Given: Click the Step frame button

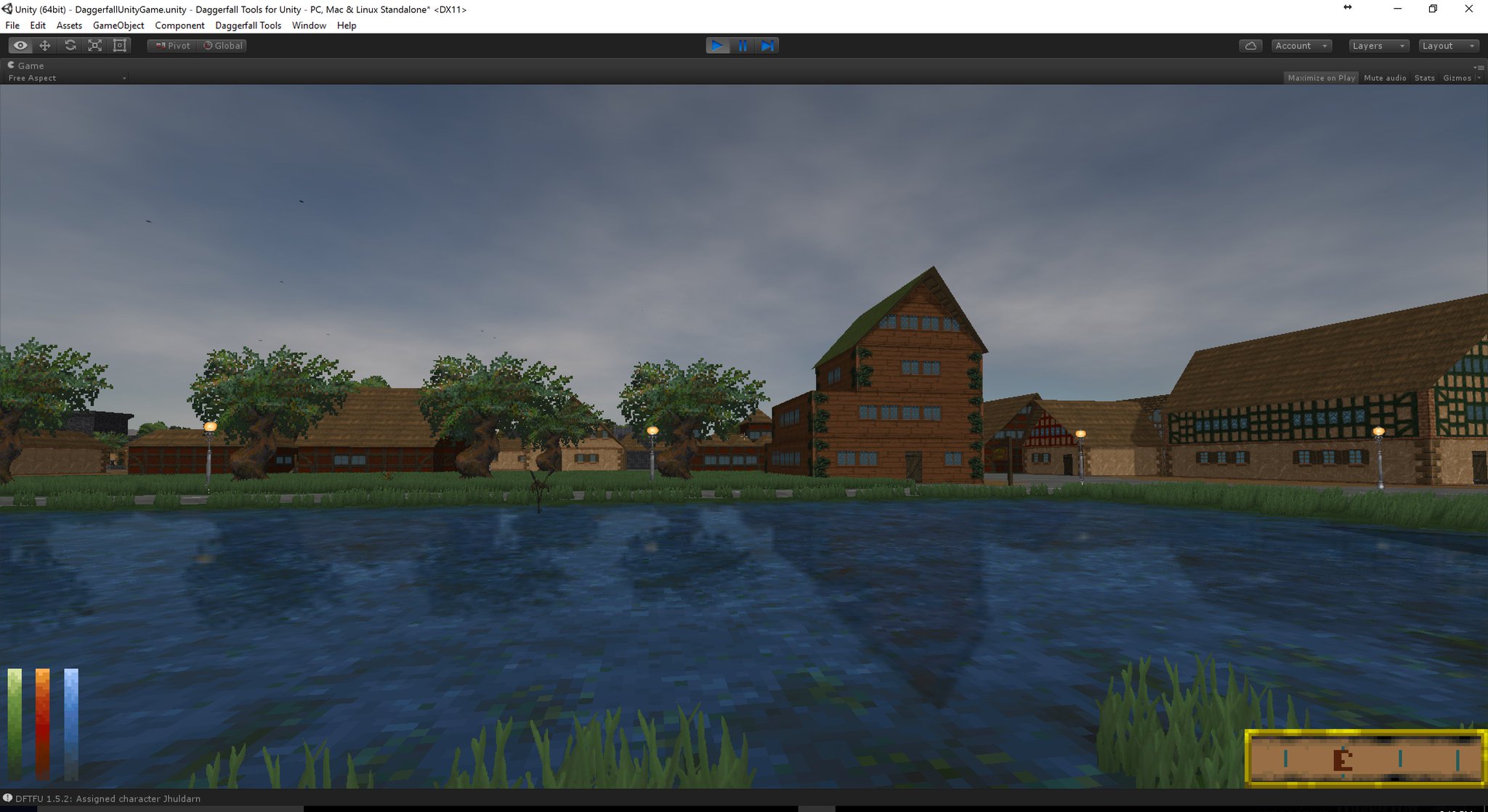Looking at the screenshot, I should click(x=767, y=45).
